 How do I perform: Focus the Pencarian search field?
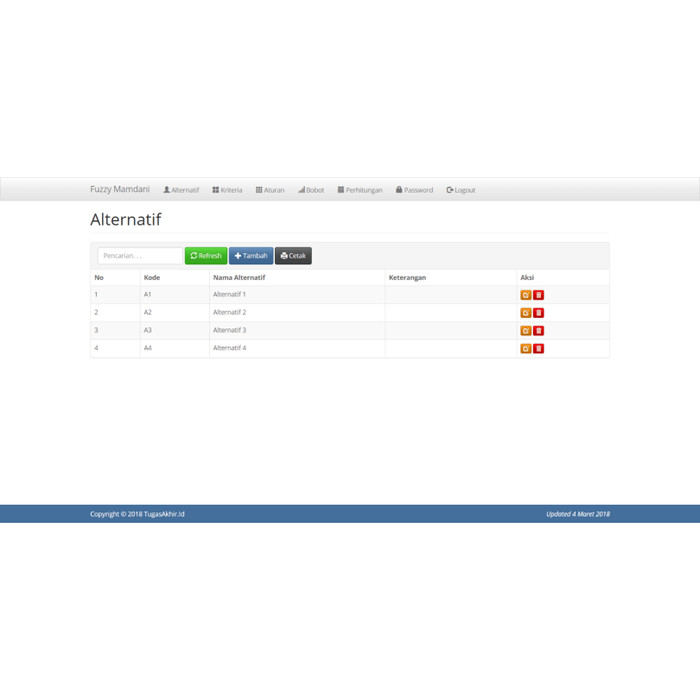tap(140, 256)
